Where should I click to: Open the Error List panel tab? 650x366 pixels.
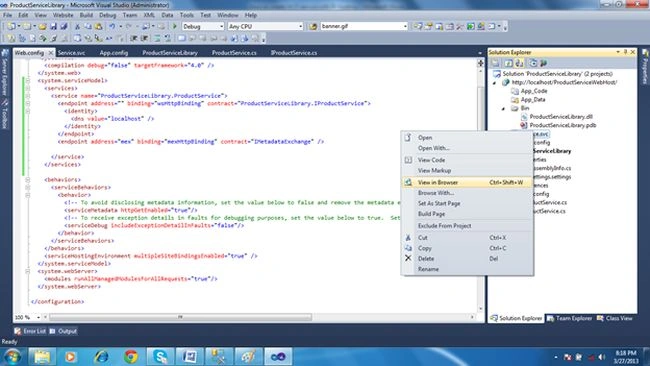tap(30, 331)
